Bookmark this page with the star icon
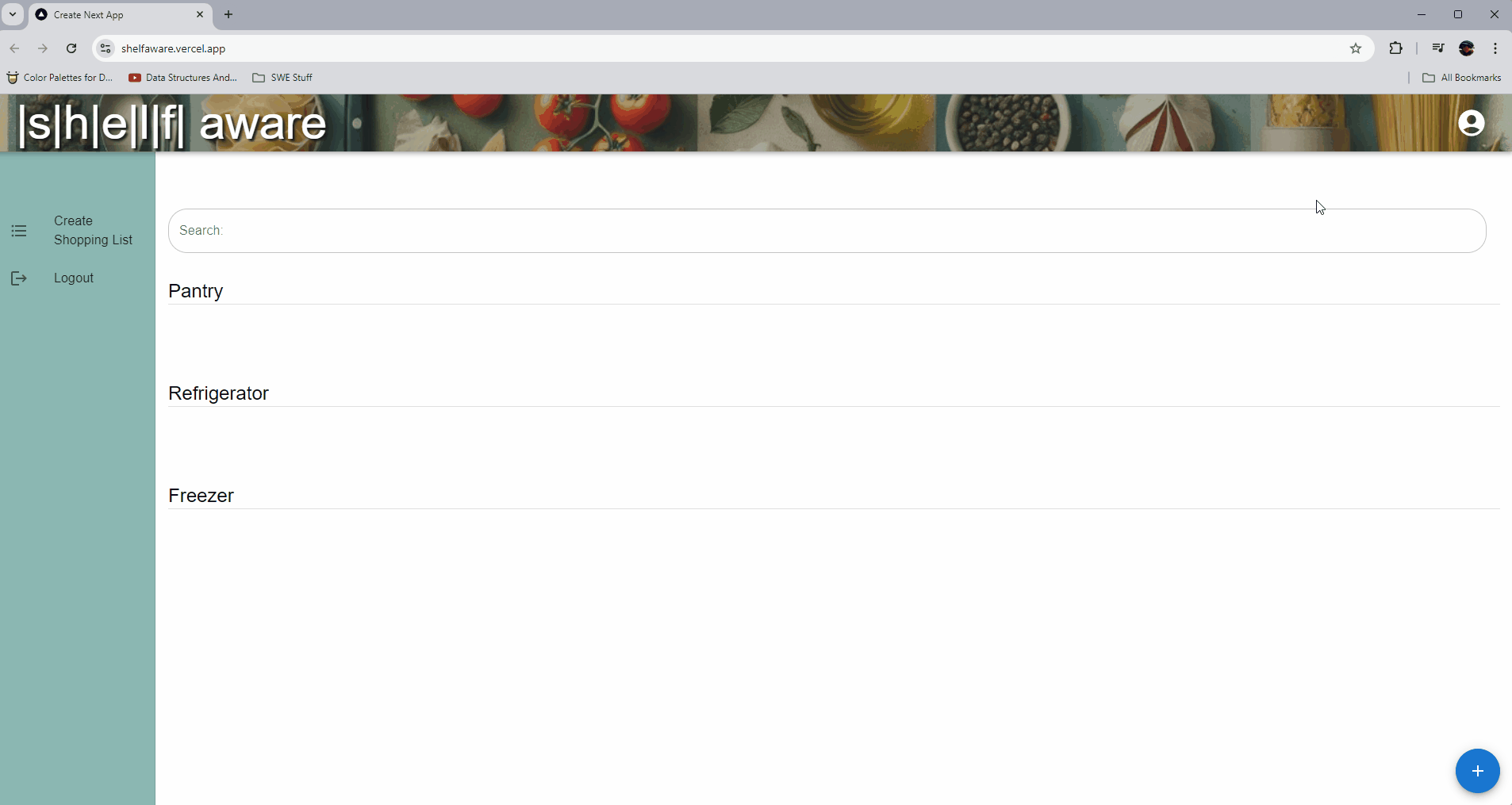The width and height of the screenshot is (1512, 805). [x=1356, y=48]
